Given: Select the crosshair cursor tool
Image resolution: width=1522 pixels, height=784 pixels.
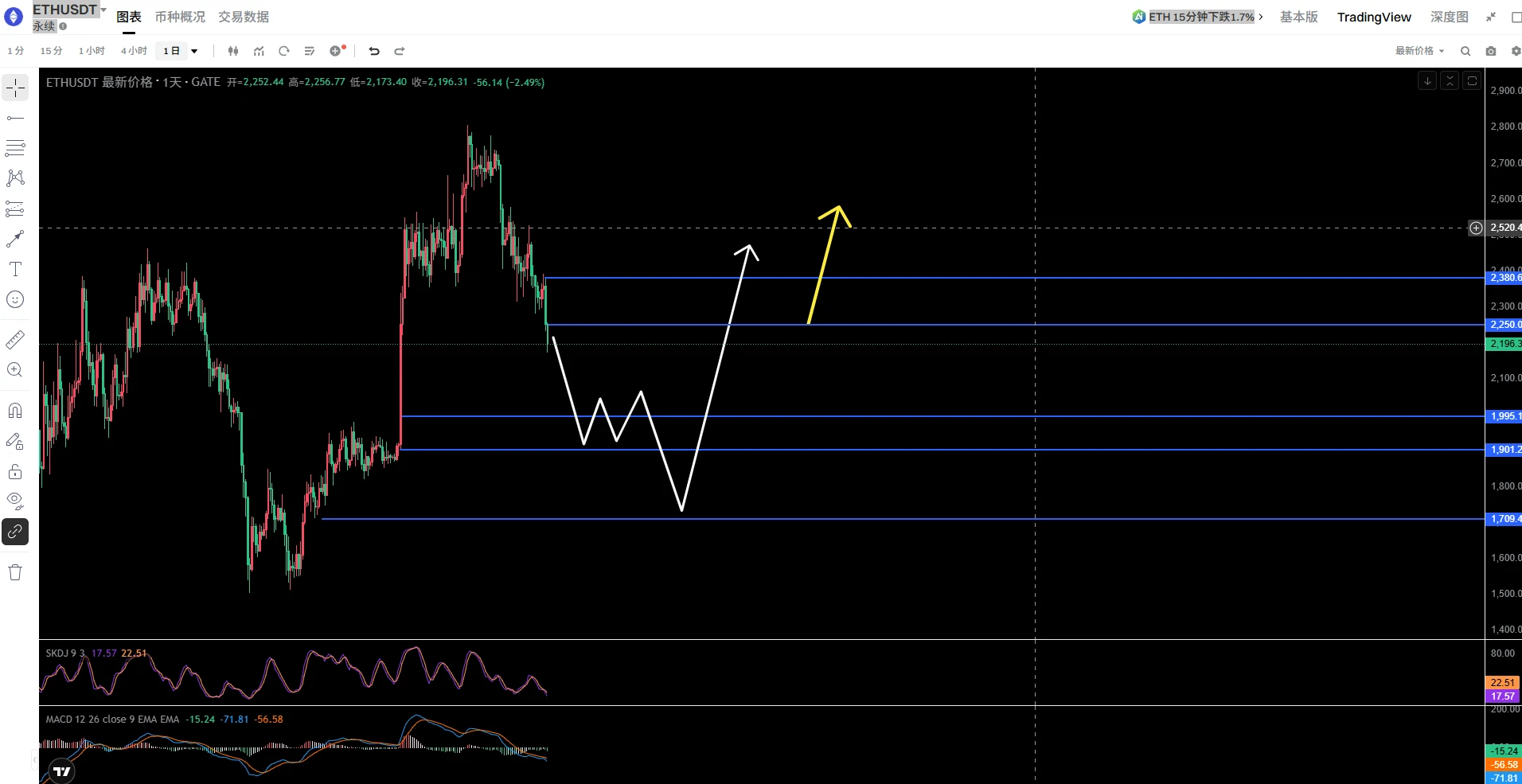Looking at the screenshot, I should click(x=15, y=88).
